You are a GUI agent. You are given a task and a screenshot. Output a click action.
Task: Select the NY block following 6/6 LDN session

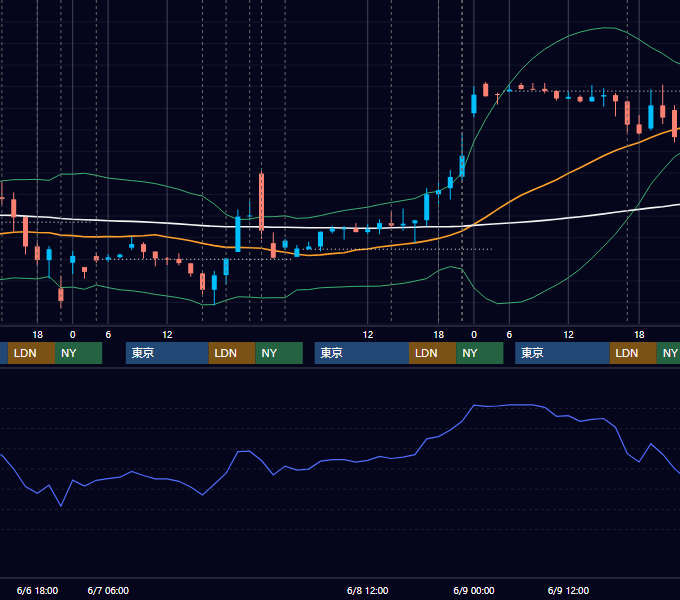(78, 353)
